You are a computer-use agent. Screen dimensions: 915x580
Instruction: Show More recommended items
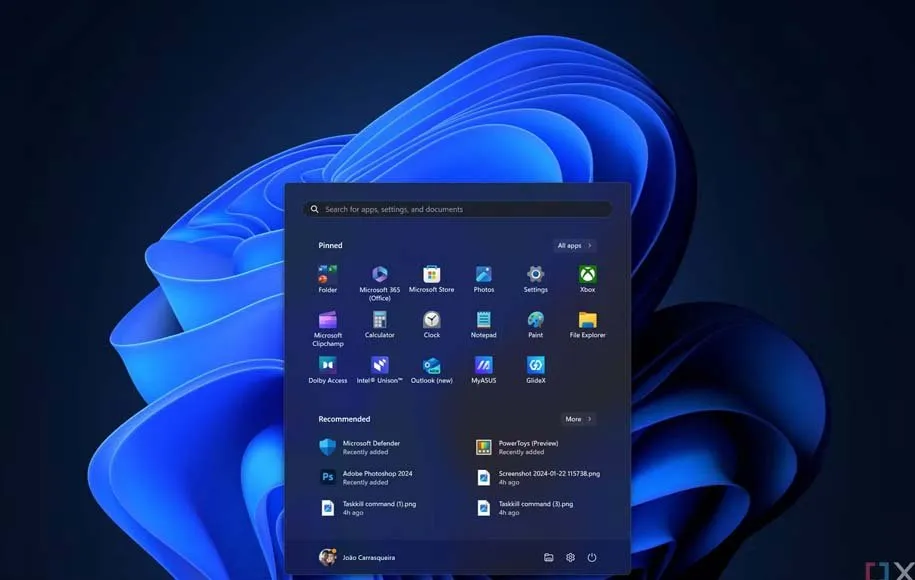pos(578,419)
